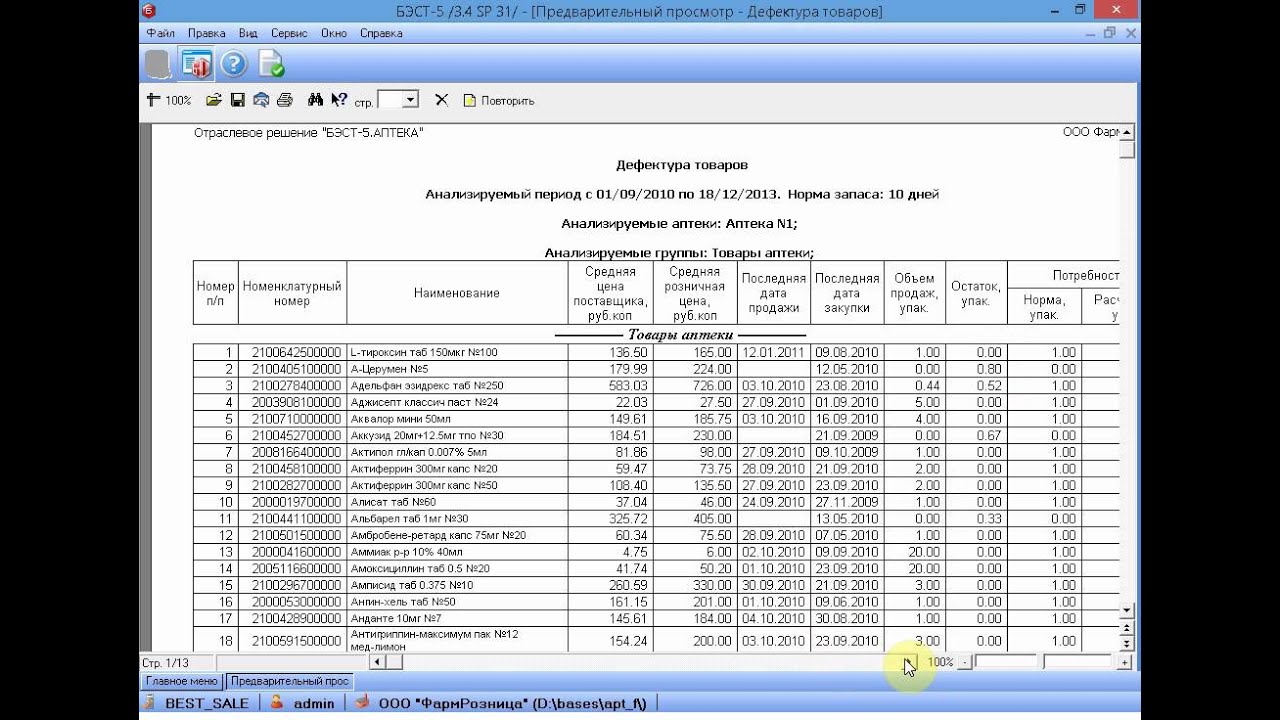
Task: Click the Антигриппин-максимум пак №12 product name
Action: click(434, 640)
